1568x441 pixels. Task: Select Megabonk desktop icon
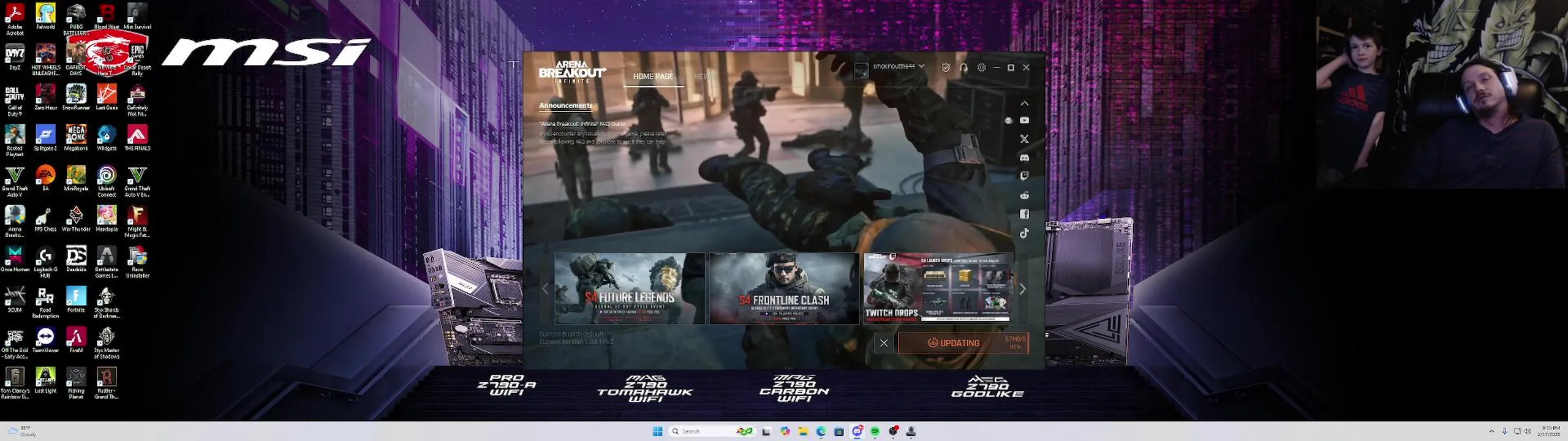pos(76,138)
